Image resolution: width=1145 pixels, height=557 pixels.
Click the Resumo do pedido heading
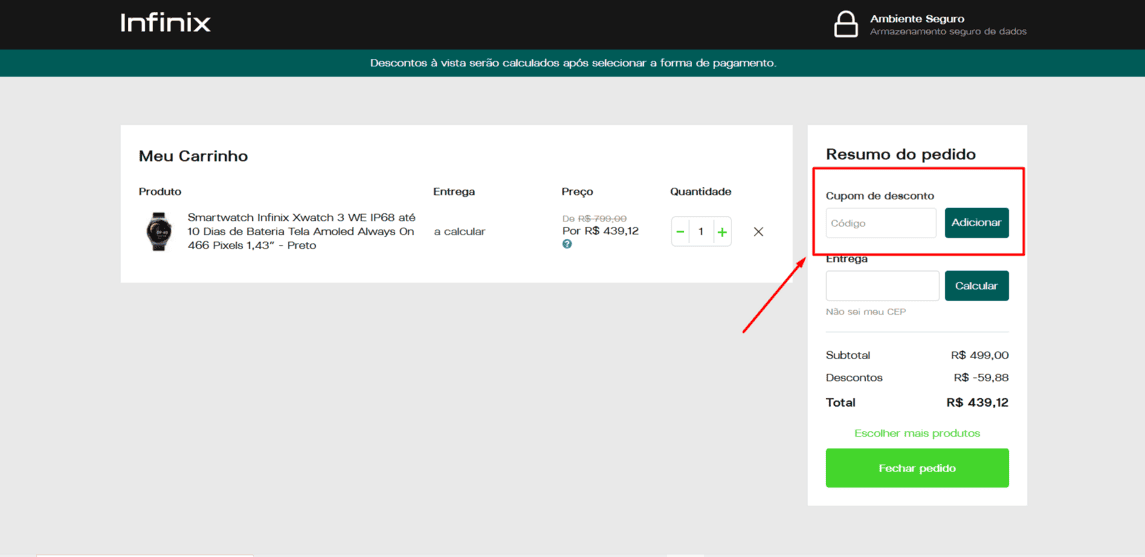900,154
